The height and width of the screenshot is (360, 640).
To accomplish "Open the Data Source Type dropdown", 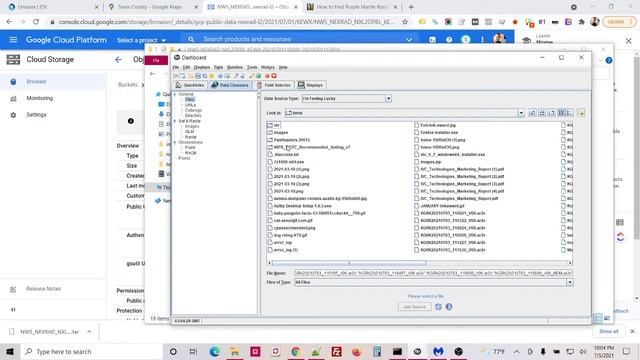I will click(x=388, y=98).
